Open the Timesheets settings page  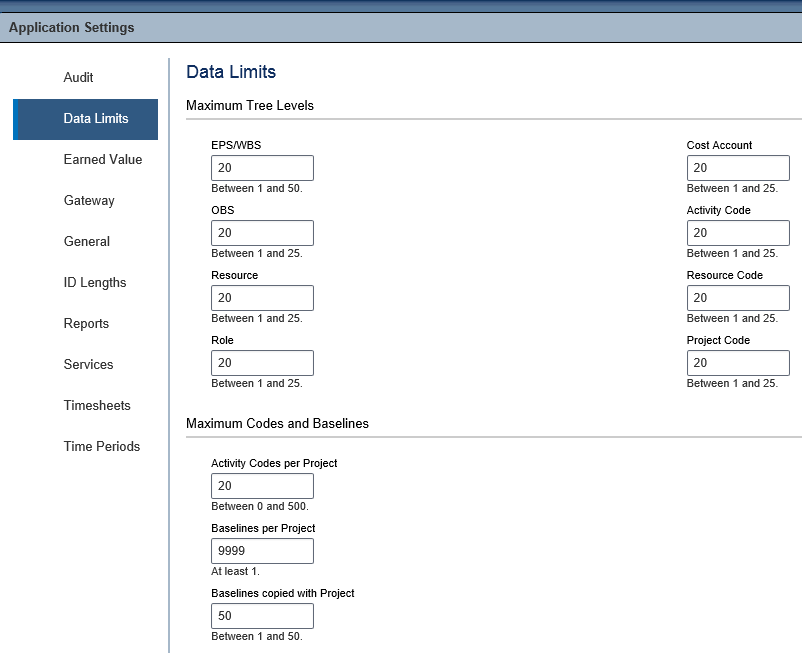[96, 405]
